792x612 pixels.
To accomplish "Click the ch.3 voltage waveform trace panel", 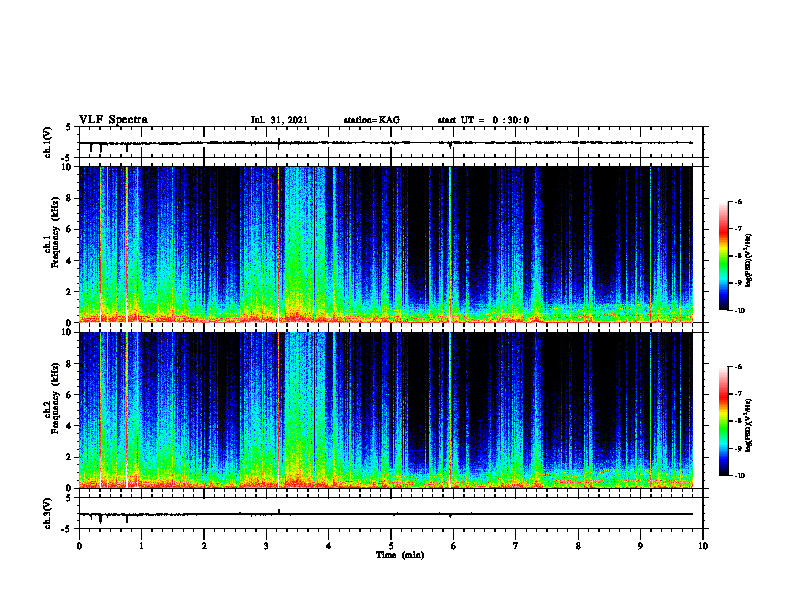I will pos(391,513).
